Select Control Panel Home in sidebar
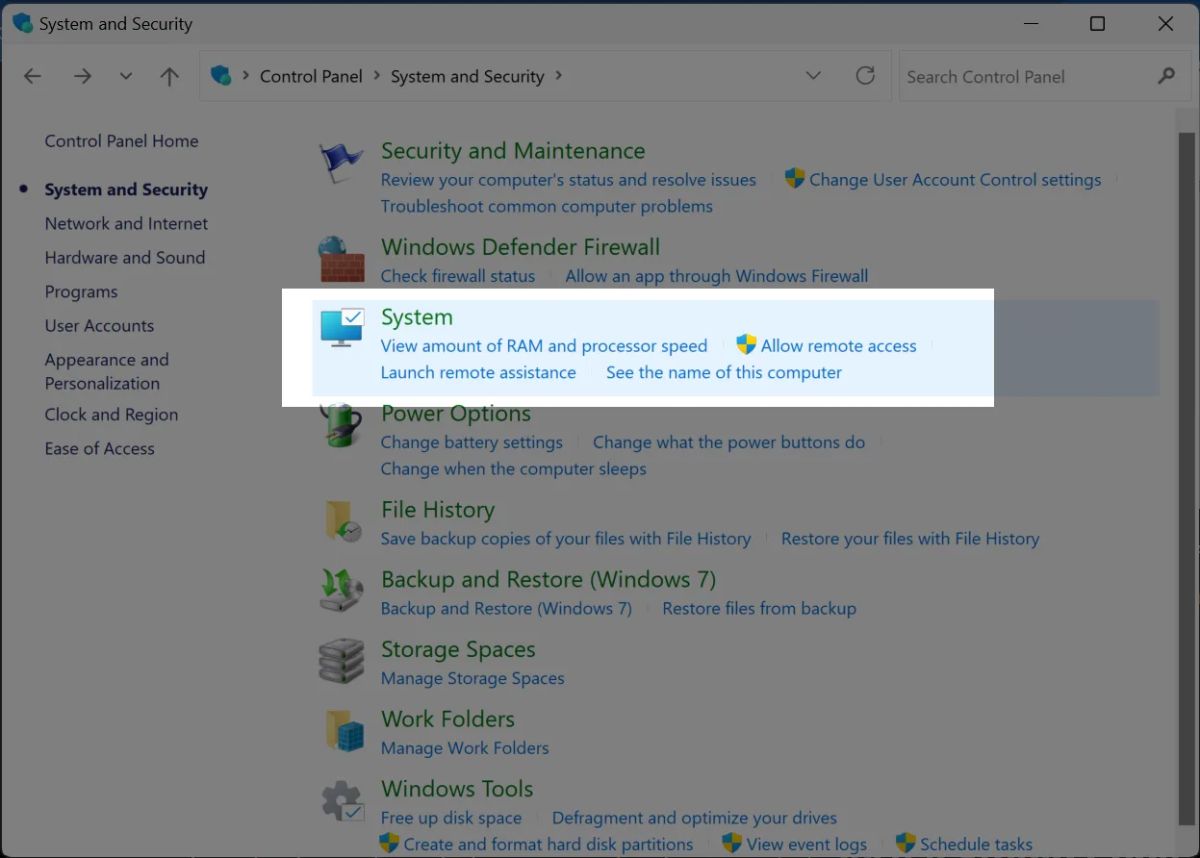 coord(121,141)
